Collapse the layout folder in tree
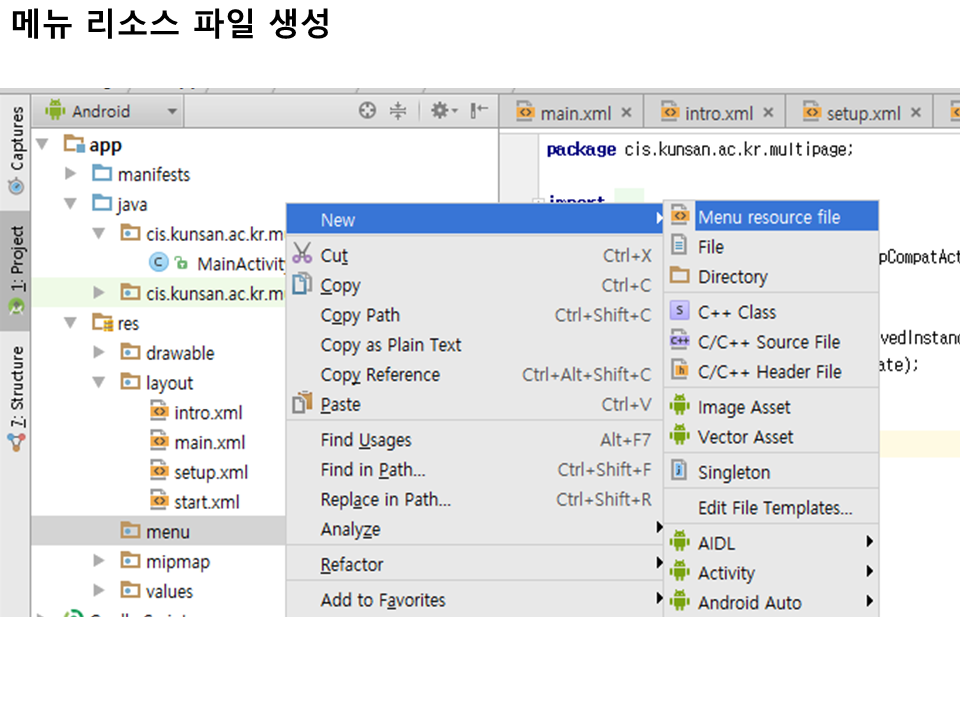This screenshot has width=960, height=720. [x=99, y=382]
